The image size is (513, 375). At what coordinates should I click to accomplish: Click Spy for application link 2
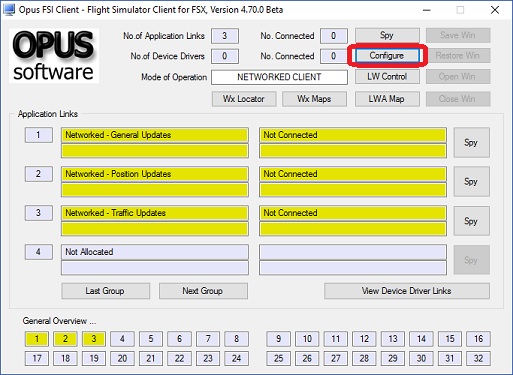[471, 182]
